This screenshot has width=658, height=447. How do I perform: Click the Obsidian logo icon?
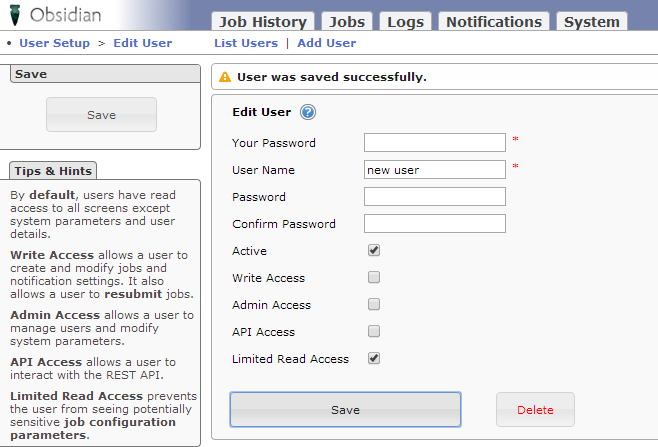(13, 16)
